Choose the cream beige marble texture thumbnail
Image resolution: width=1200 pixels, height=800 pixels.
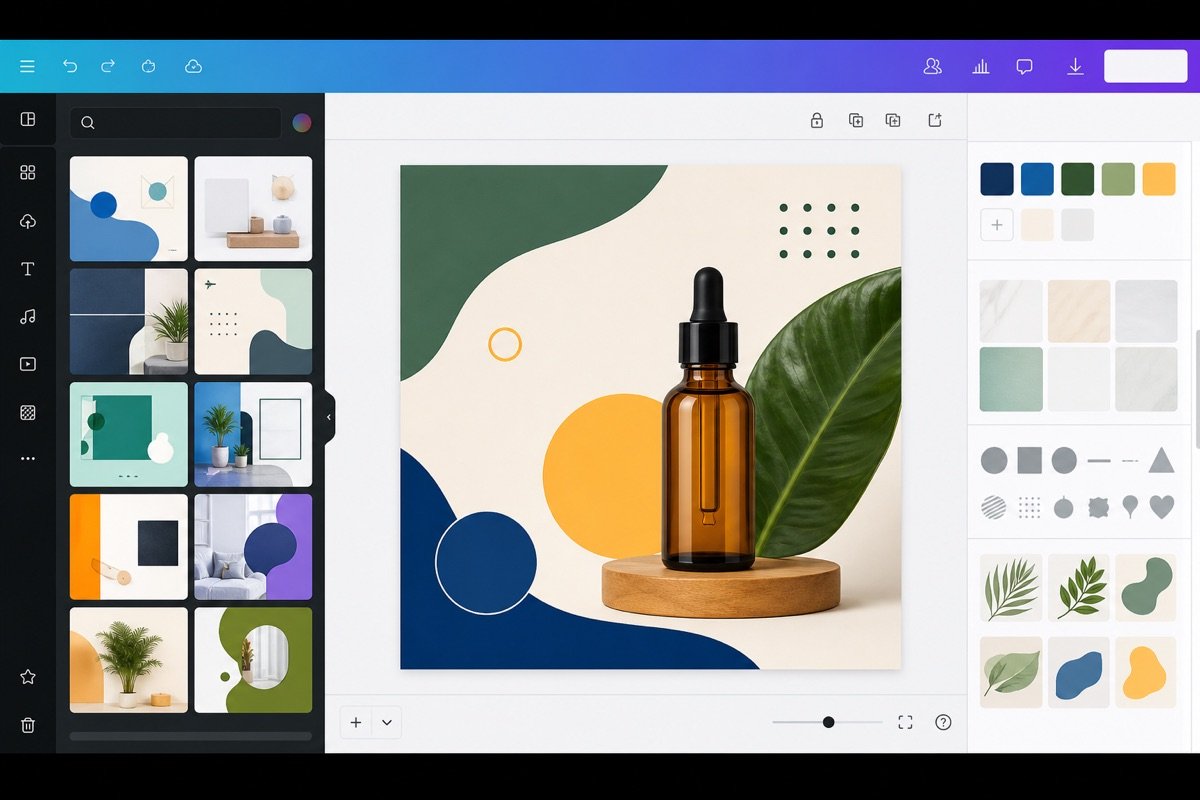1079,311
